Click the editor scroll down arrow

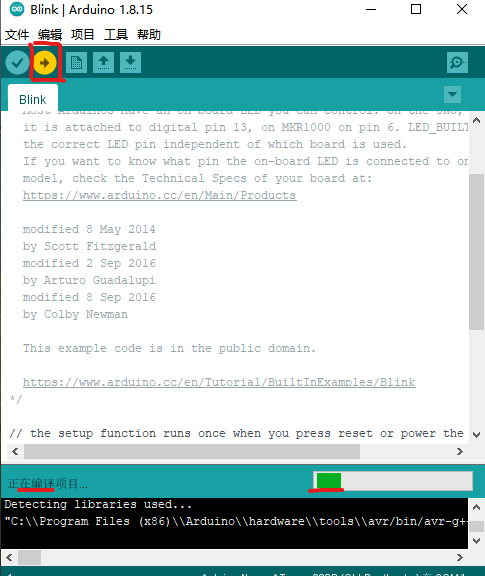(x=477, y=435)
